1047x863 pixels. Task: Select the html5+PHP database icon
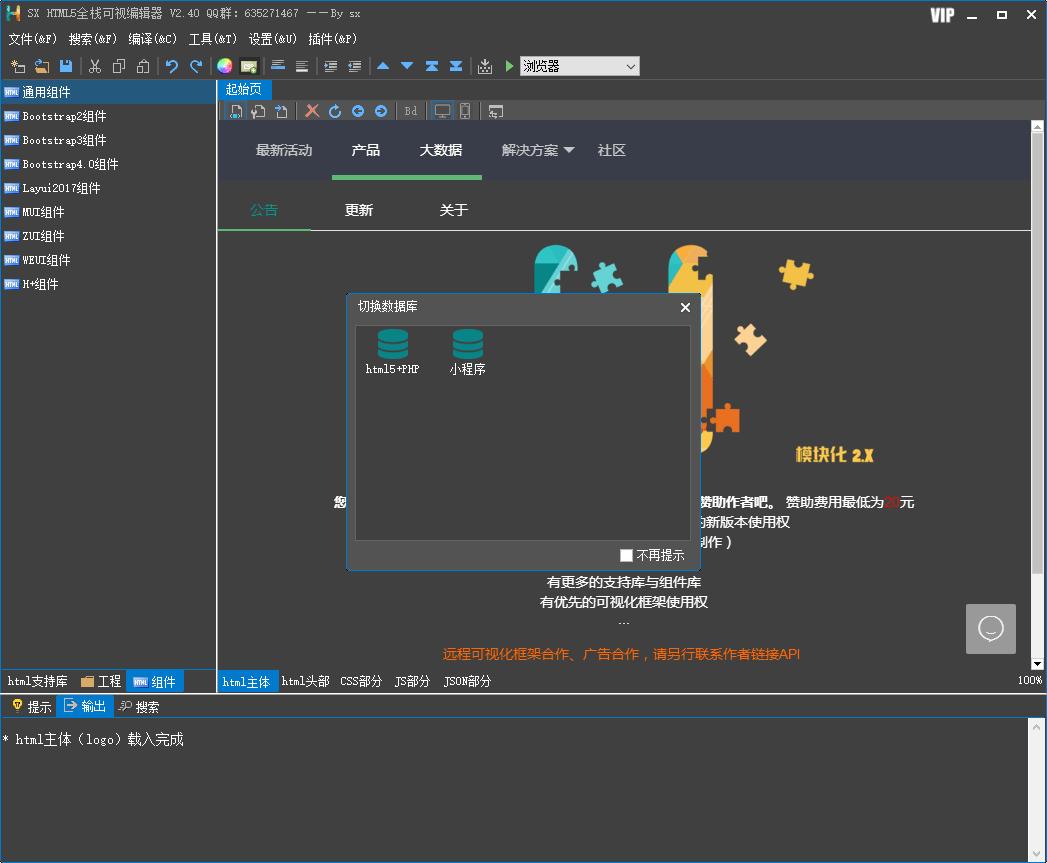click(392, 345)
